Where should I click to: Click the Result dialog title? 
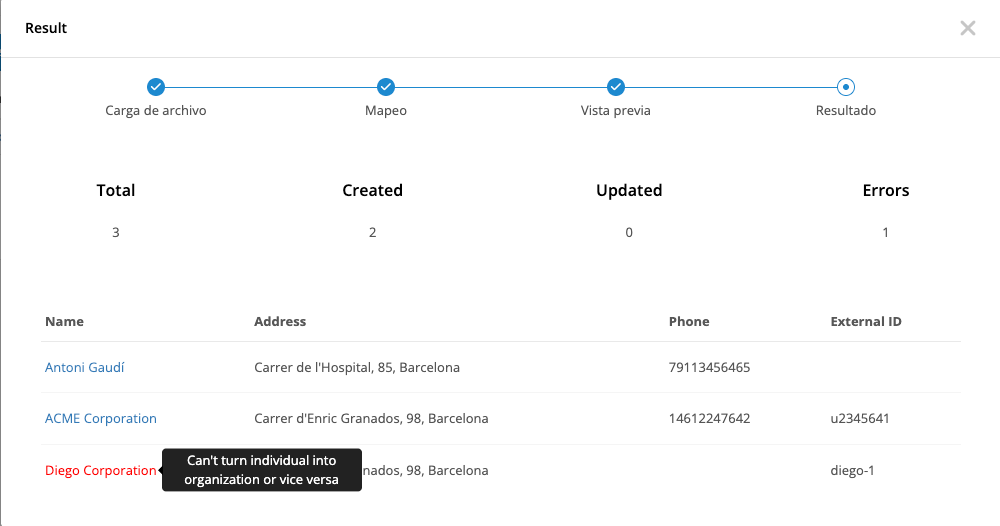tap(46, 28)
